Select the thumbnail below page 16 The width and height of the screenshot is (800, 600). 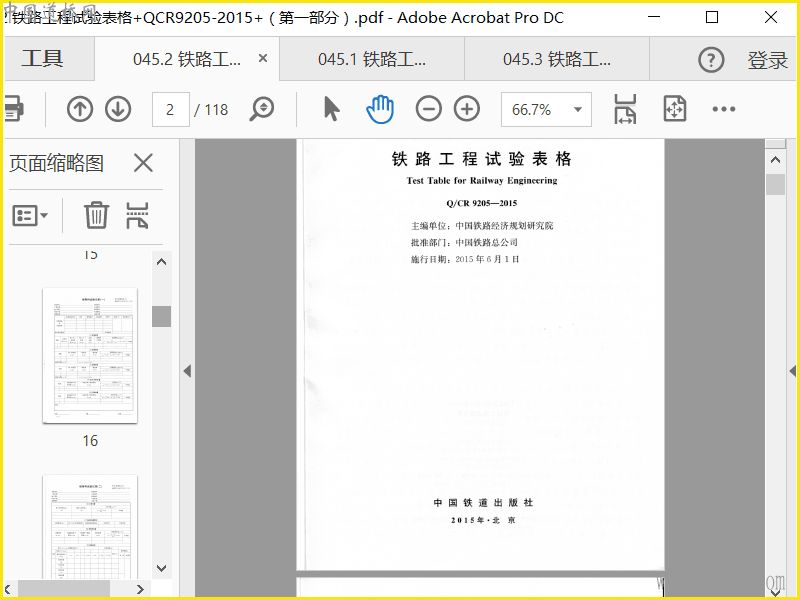pos(90,527)
